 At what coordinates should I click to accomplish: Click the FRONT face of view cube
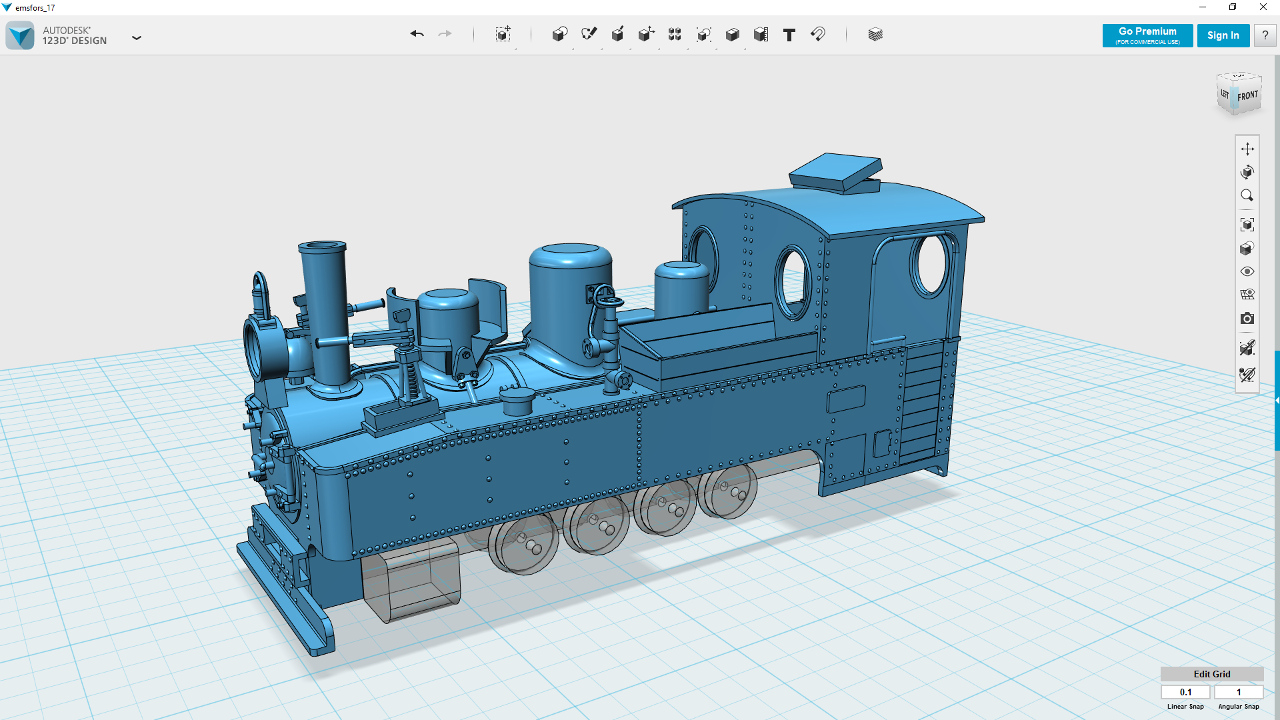point(1247,97)
